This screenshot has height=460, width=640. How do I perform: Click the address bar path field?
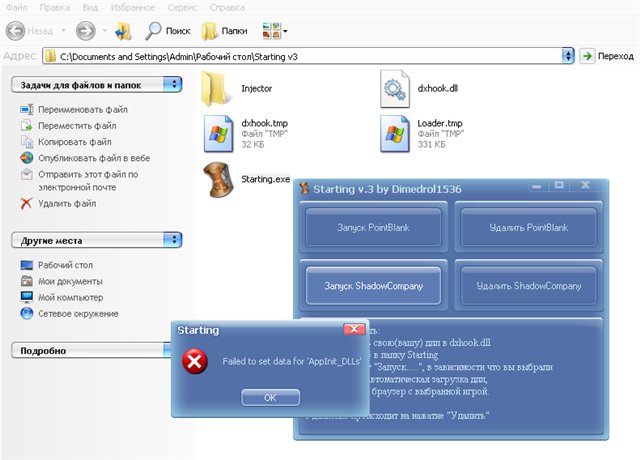click(302, 56)
